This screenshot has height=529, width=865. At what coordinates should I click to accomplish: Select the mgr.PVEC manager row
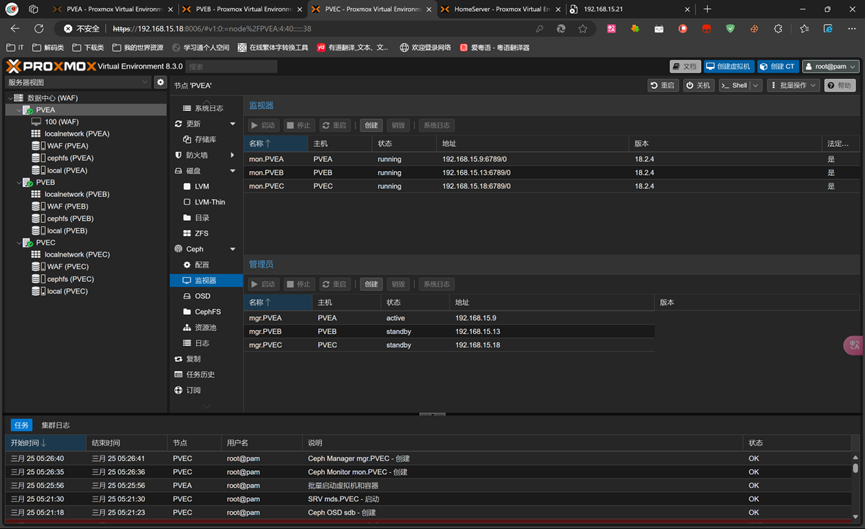(449, 345)
